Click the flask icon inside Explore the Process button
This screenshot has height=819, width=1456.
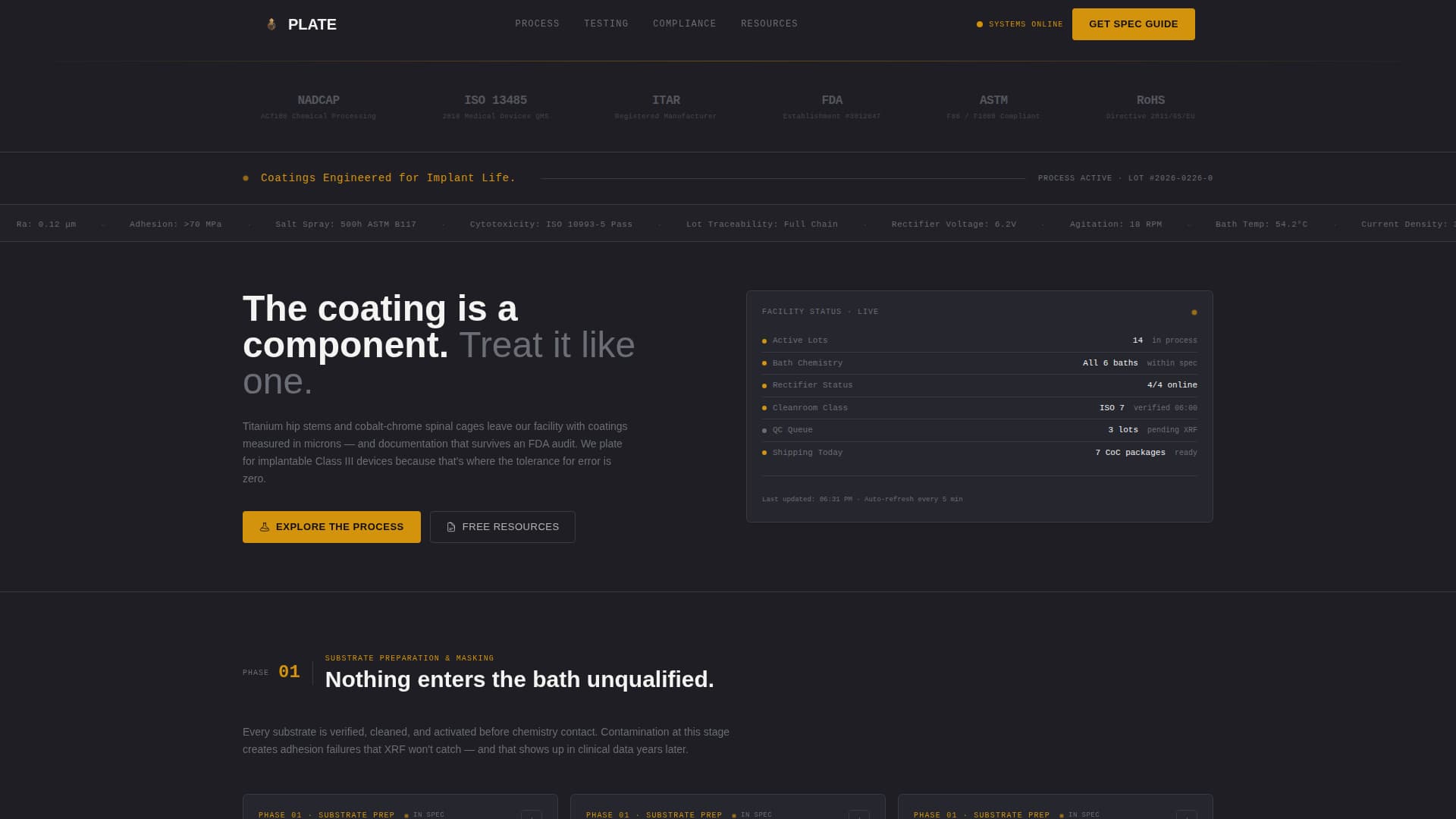[265, 526]
